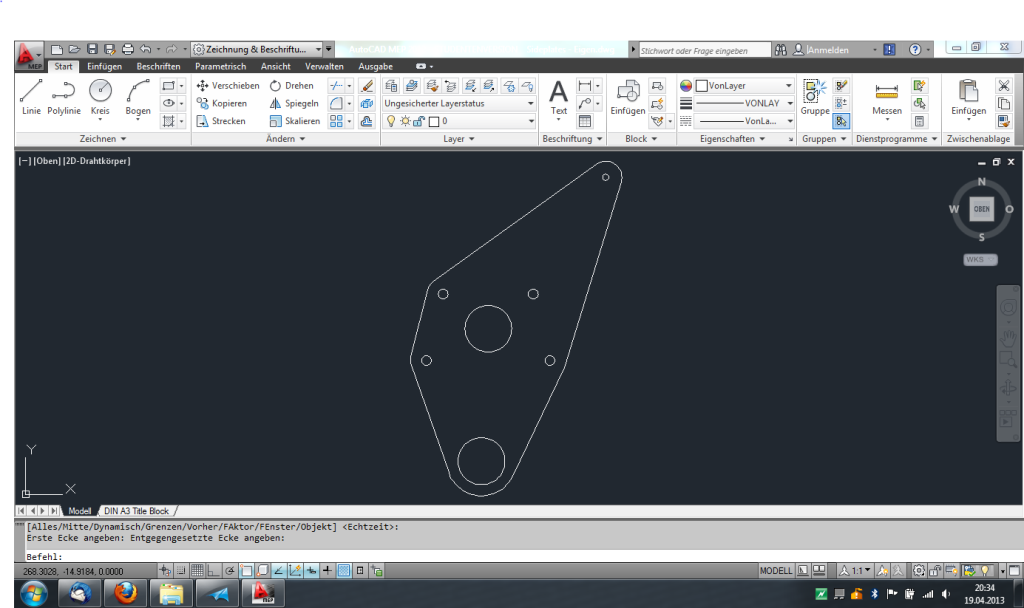The width and height of the screenshot is (1024, 608).
Task: Click the undo arrow in quick access toolbar
Action: pyautogui.click(x=145, y=49)
